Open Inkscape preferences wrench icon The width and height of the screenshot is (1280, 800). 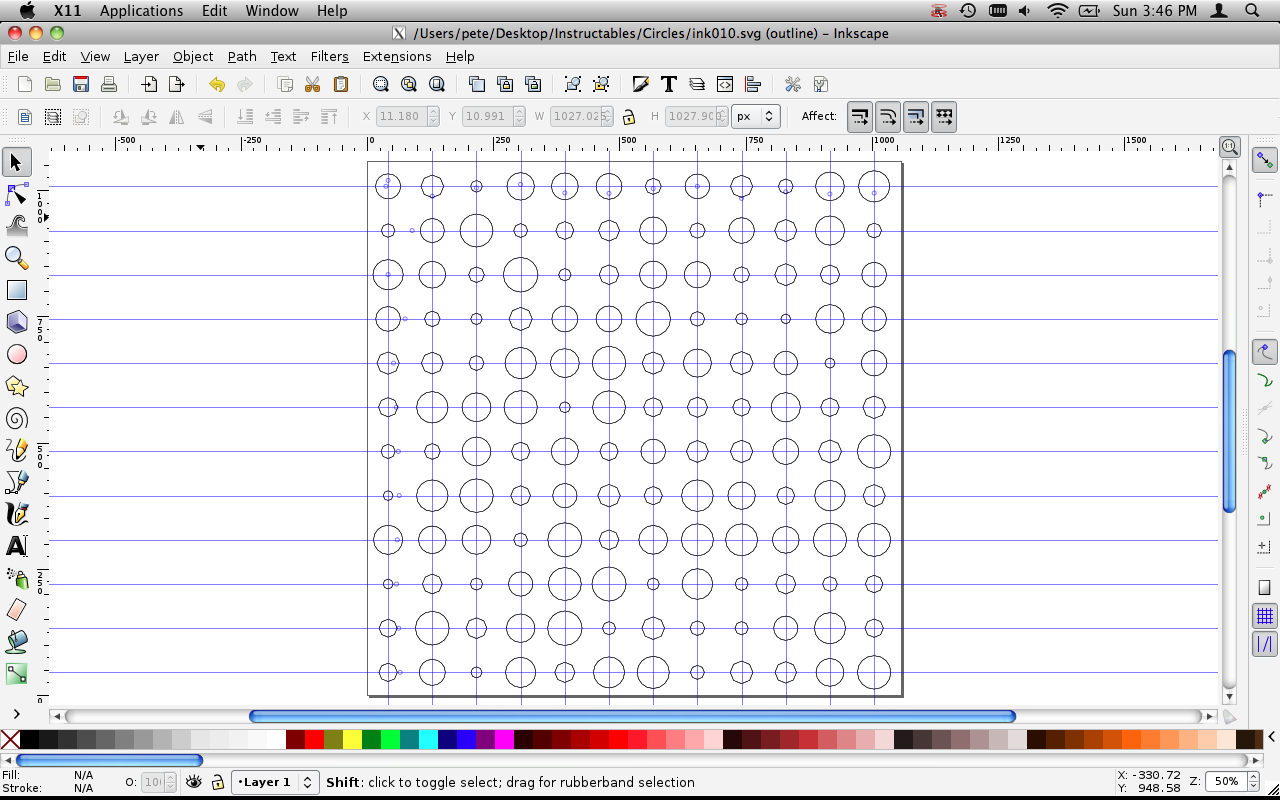(x=793, y=84)
